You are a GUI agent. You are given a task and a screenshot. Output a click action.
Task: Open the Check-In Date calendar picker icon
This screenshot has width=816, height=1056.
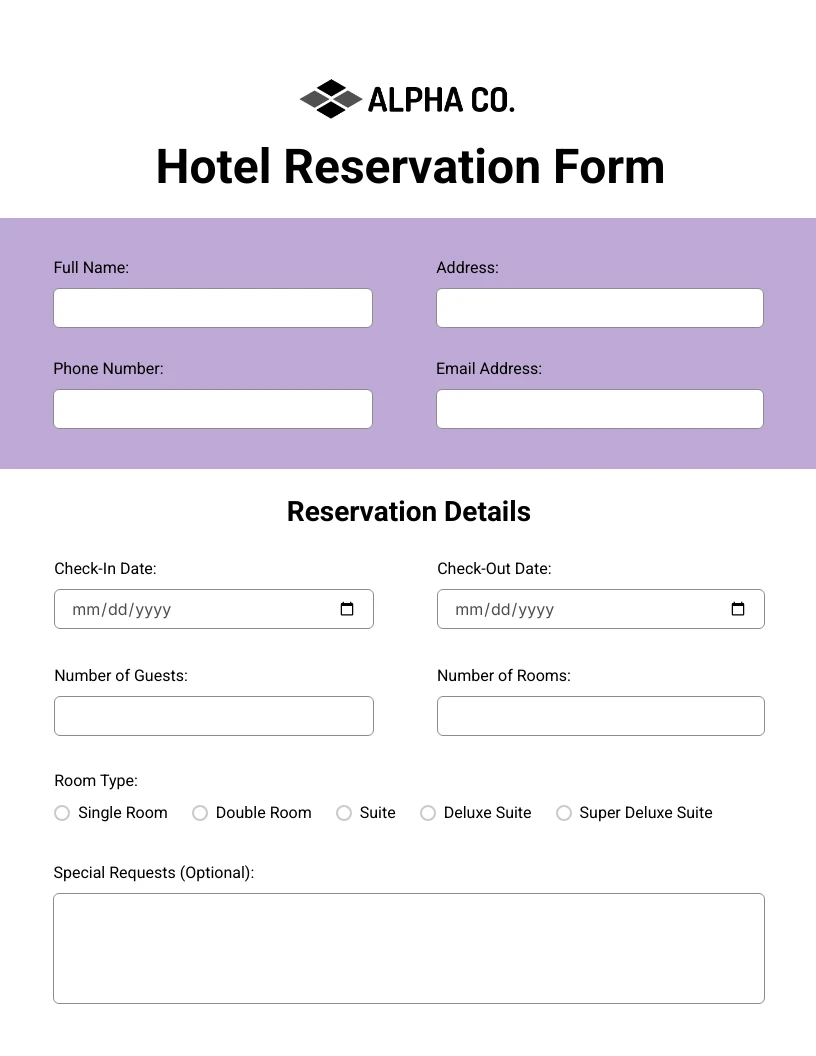347,609
